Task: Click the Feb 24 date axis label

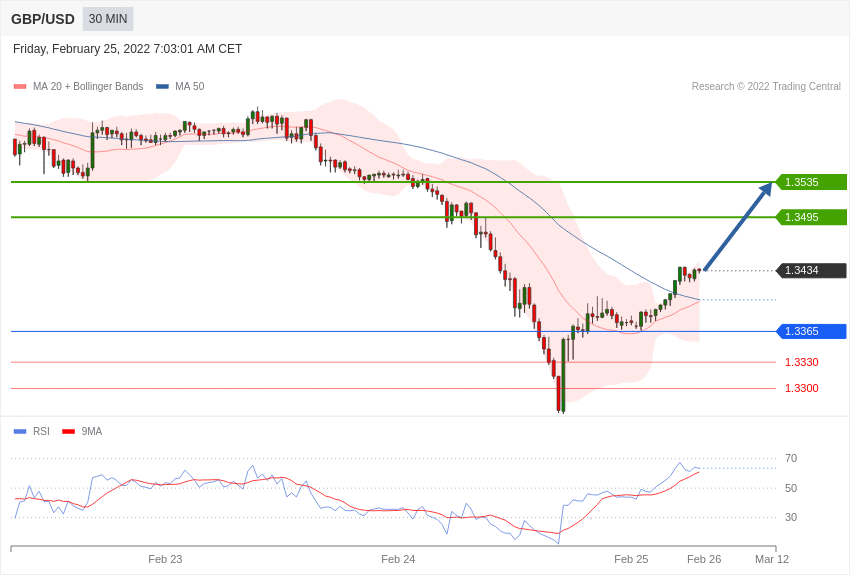Action: 398,559
